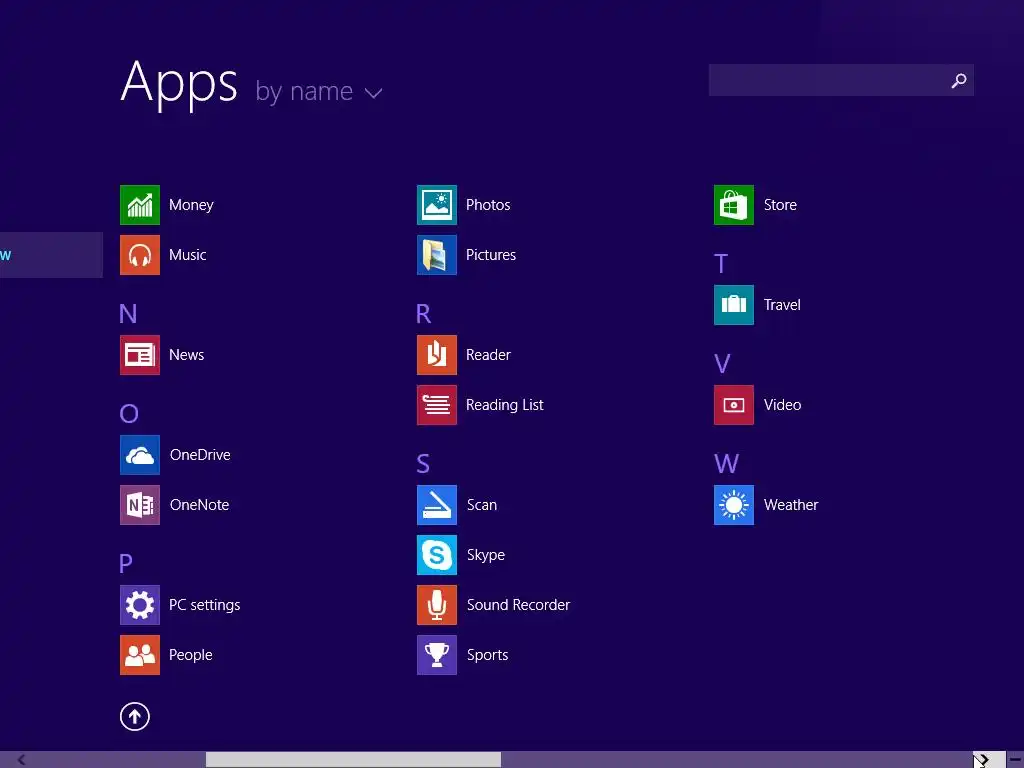Launch the Music headphones icon
The height and width of the screenshot is (768, 1024).
[140, 255]
